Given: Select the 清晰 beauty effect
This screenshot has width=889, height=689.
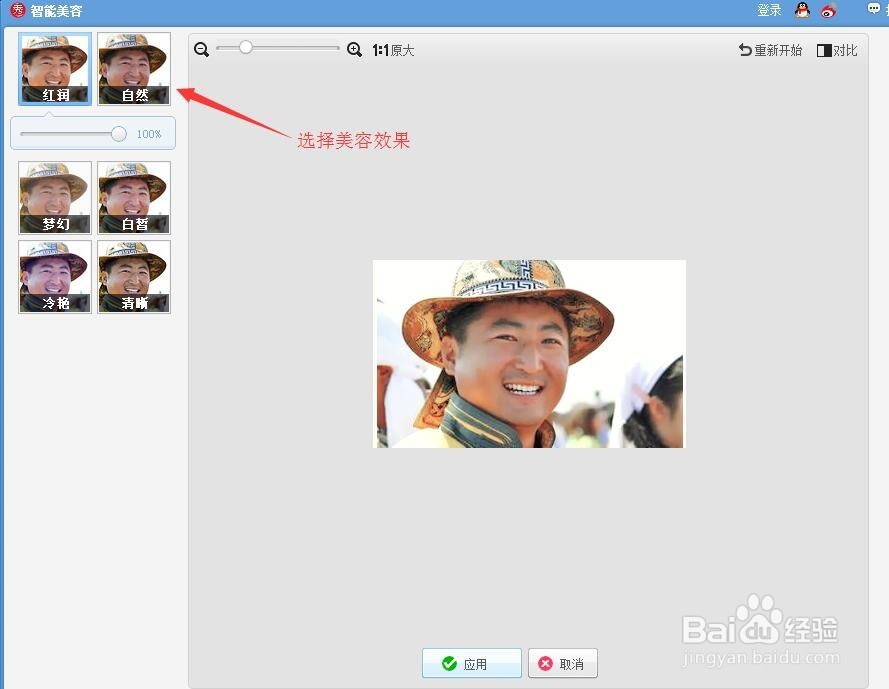Looking at the screenshot, I should tap(134, 277).
